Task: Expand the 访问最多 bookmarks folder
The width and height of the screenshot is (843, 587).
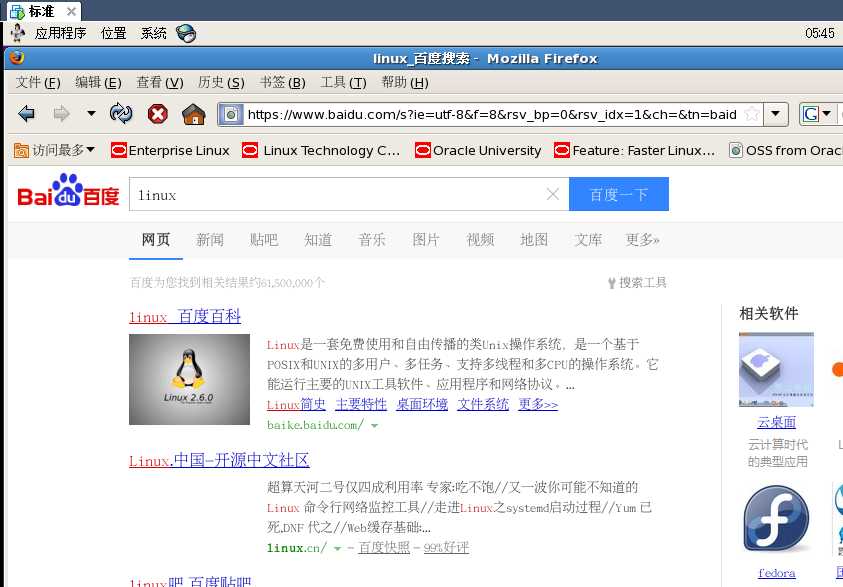Action: 54,151
